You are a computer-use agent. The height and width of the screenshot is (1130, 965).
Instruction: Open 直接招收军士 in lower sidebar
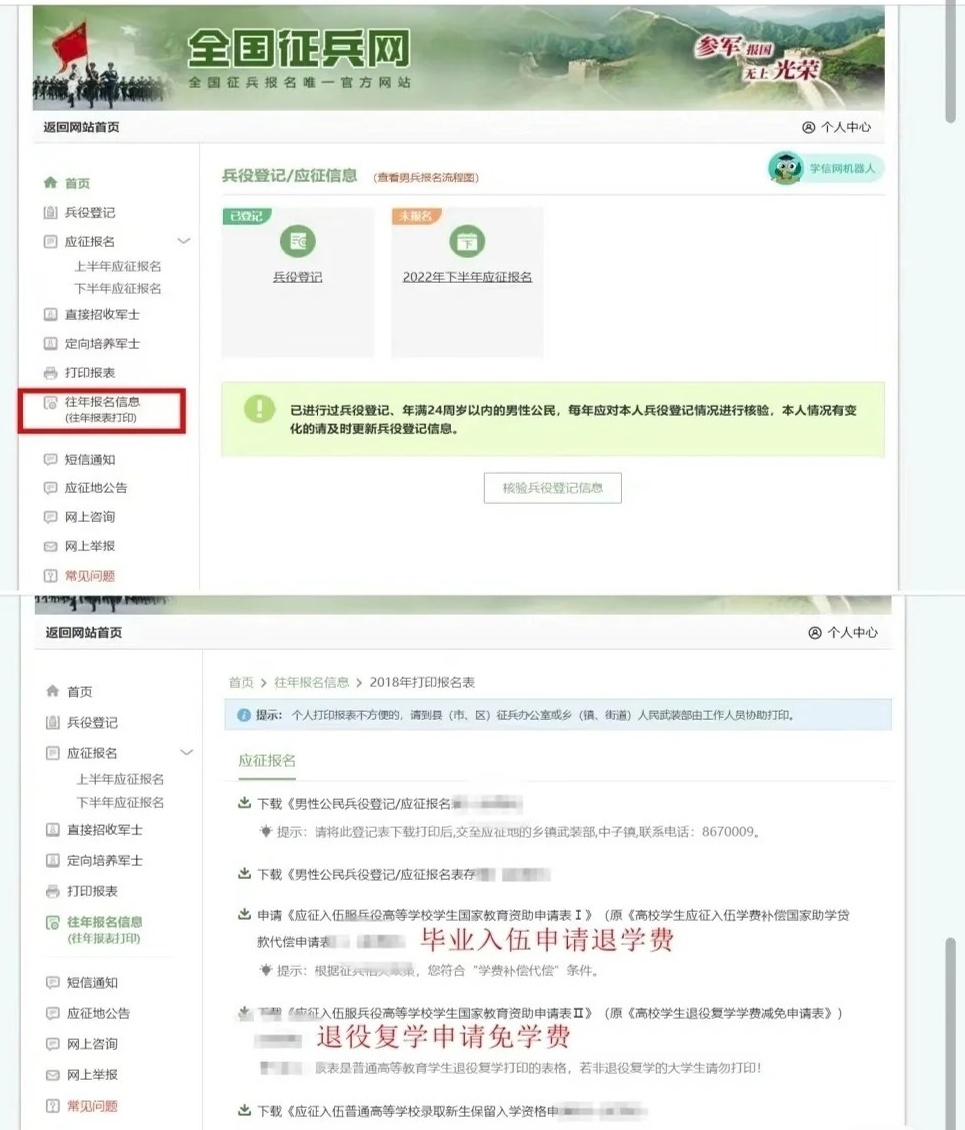click(x=104, y=829)
